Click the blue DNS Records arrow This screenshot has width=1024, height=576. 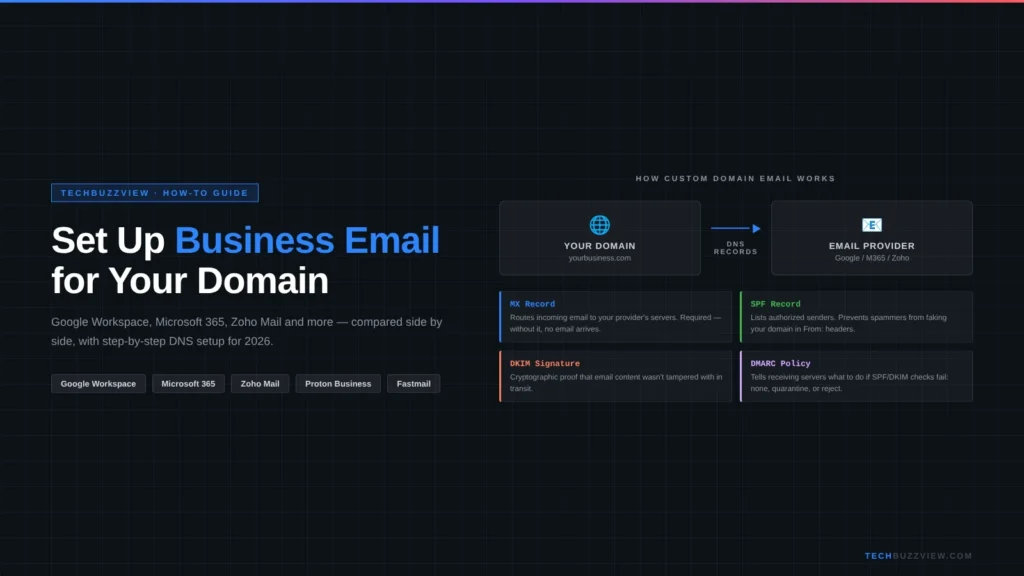[x=735, y=229]
